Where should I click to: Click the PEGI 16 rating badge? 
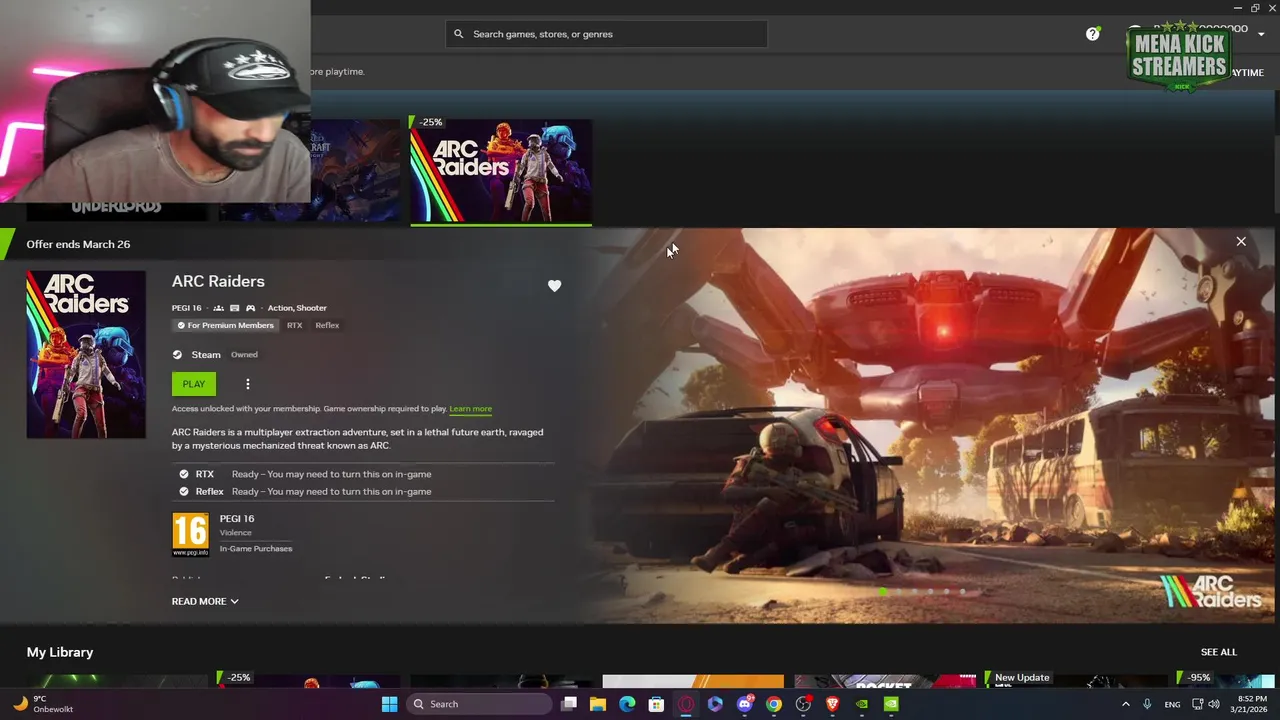pyautogui.click(x=190, y=535)
